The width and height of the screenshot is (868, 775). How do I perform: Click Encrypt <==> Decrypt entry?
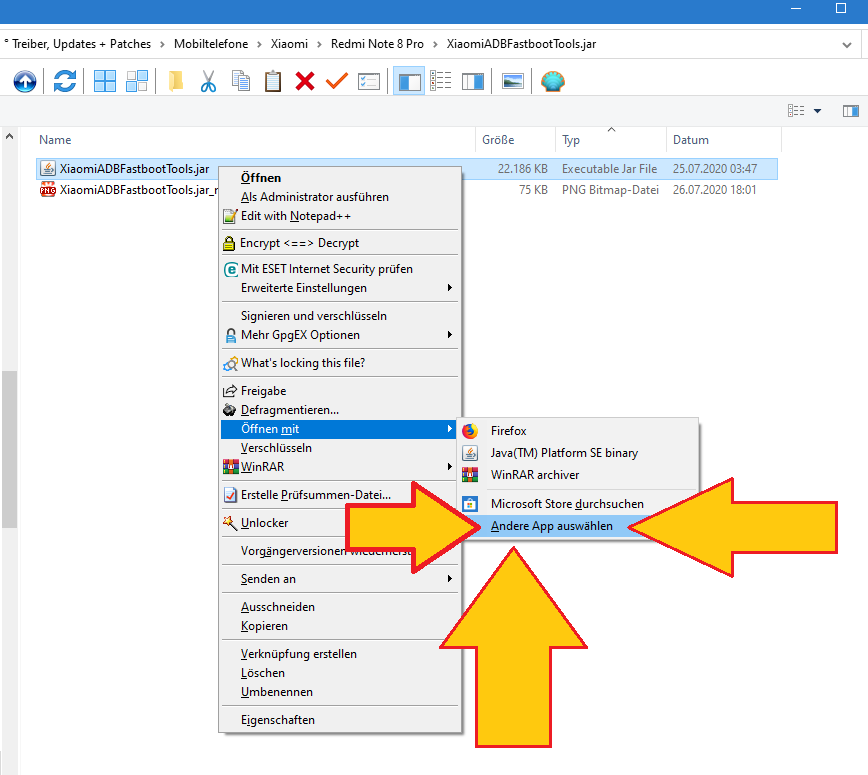(x=340, y=242)
